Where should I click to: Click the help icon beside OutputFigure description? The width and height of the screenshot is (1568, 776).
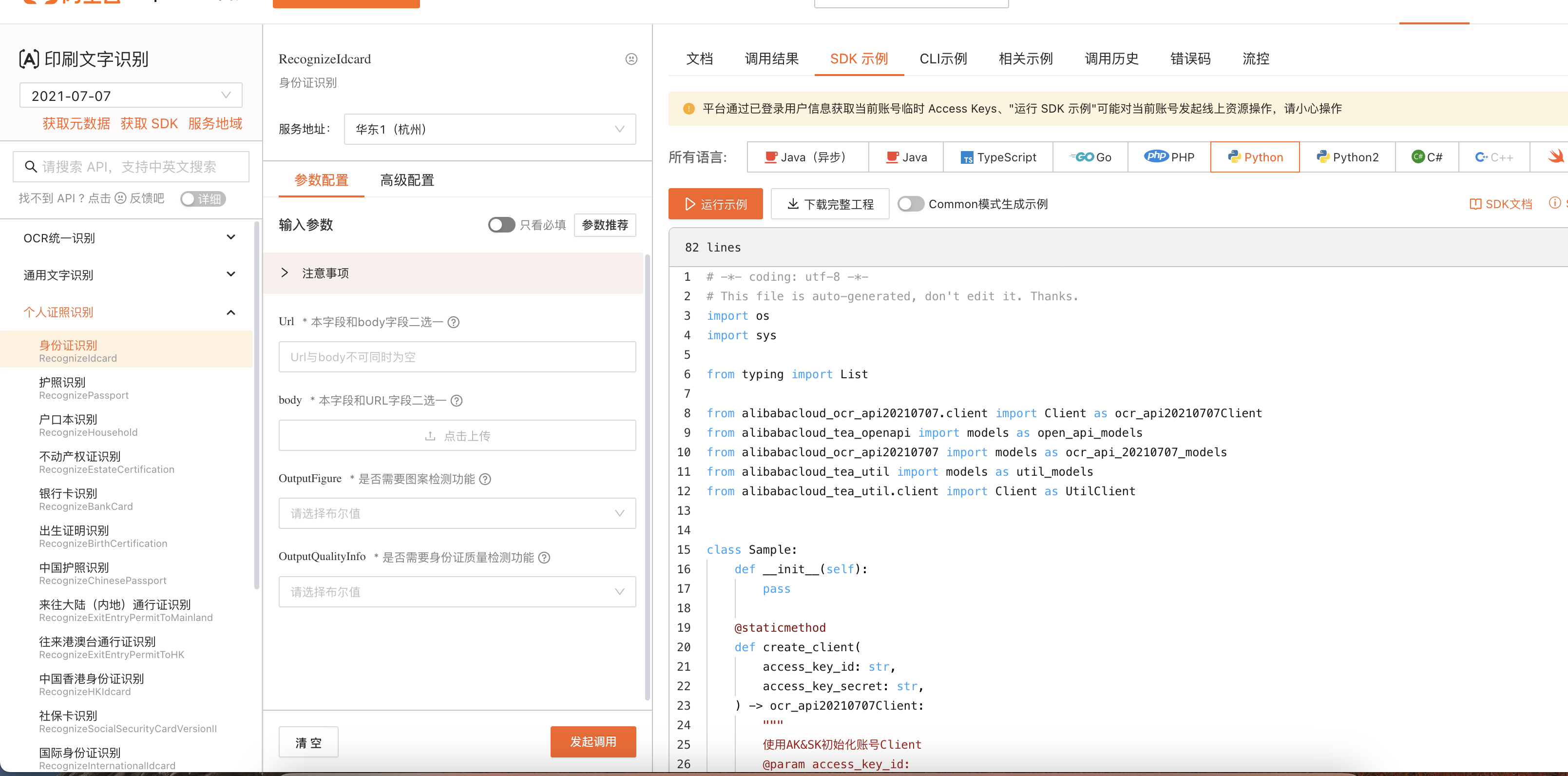pos(485,479)
